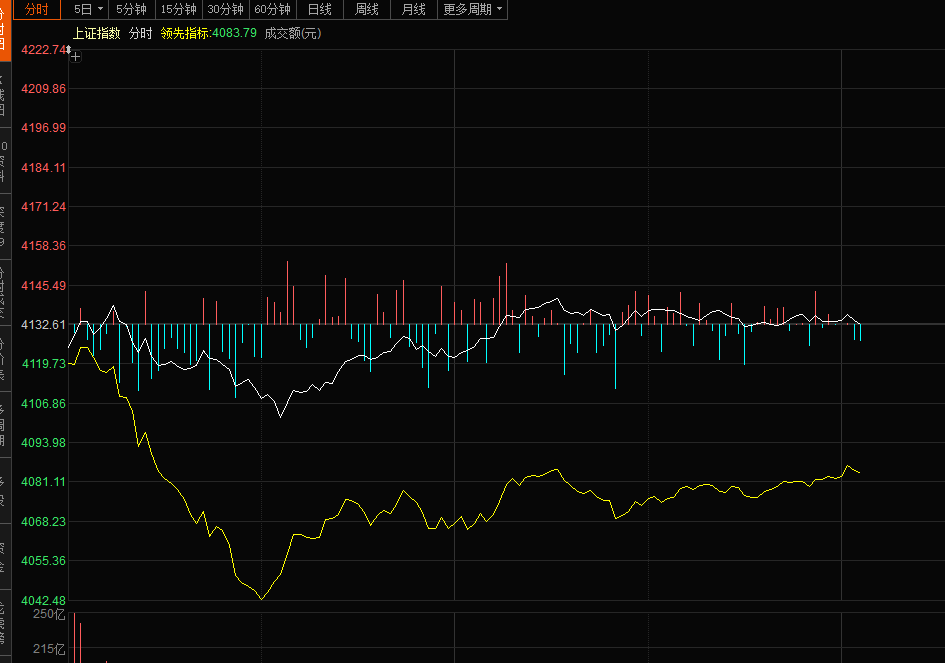Switch to the 分时 period tab
Image resolution: width=945 pixels, height=663 pixels.
36,9
